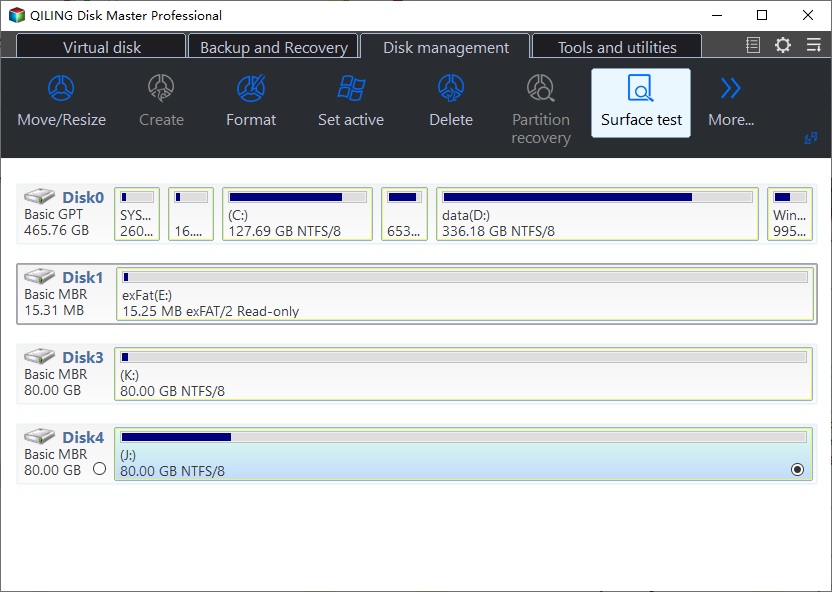Open the Partition recovery tool
The image size is (832, 592).
coord(541,88)
